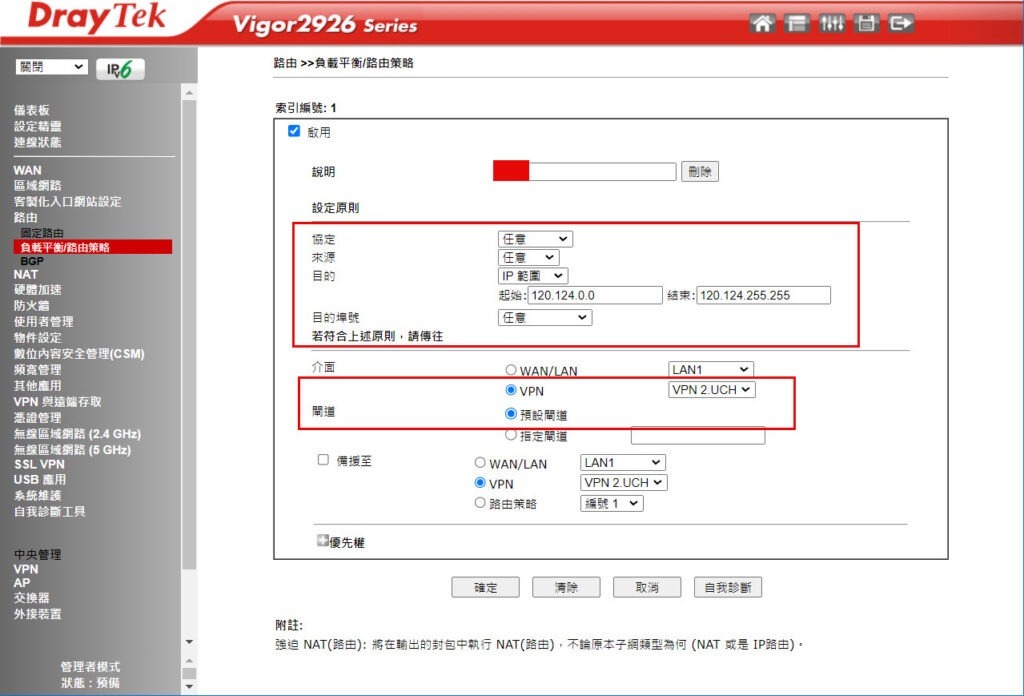
Task: Open 硬體加速 in sidebar
Action: 37,289
